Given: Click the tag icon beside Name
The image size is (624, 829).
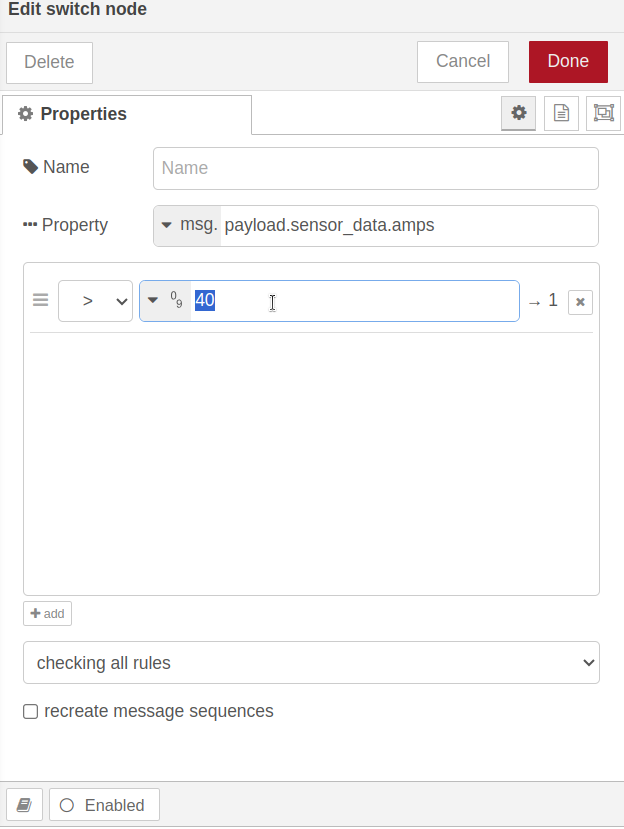Looking at the screenshot, I should [x=31, y=167].
